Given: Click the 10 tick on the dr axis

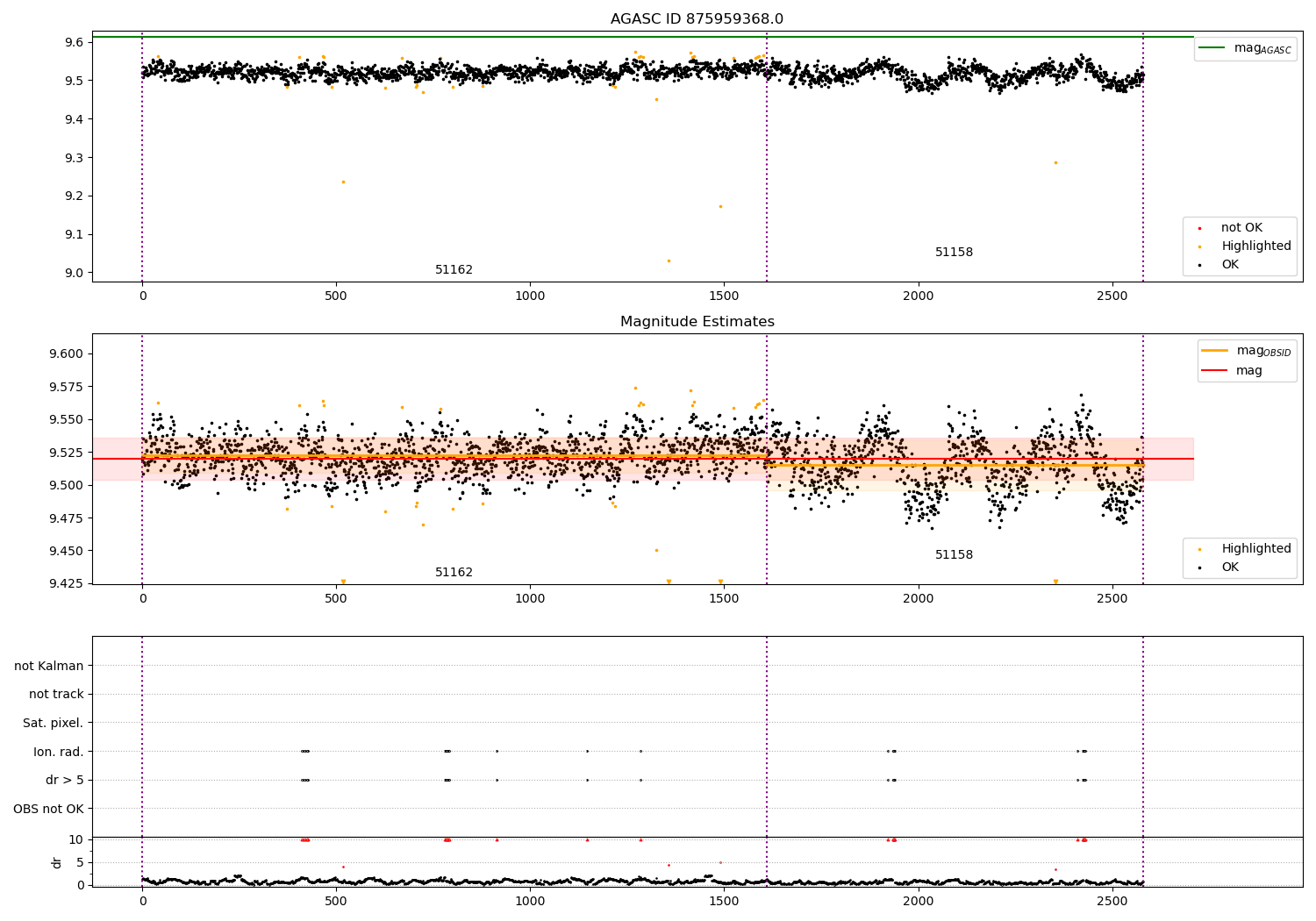Looking at the screenshot, I should coord(75,839).
